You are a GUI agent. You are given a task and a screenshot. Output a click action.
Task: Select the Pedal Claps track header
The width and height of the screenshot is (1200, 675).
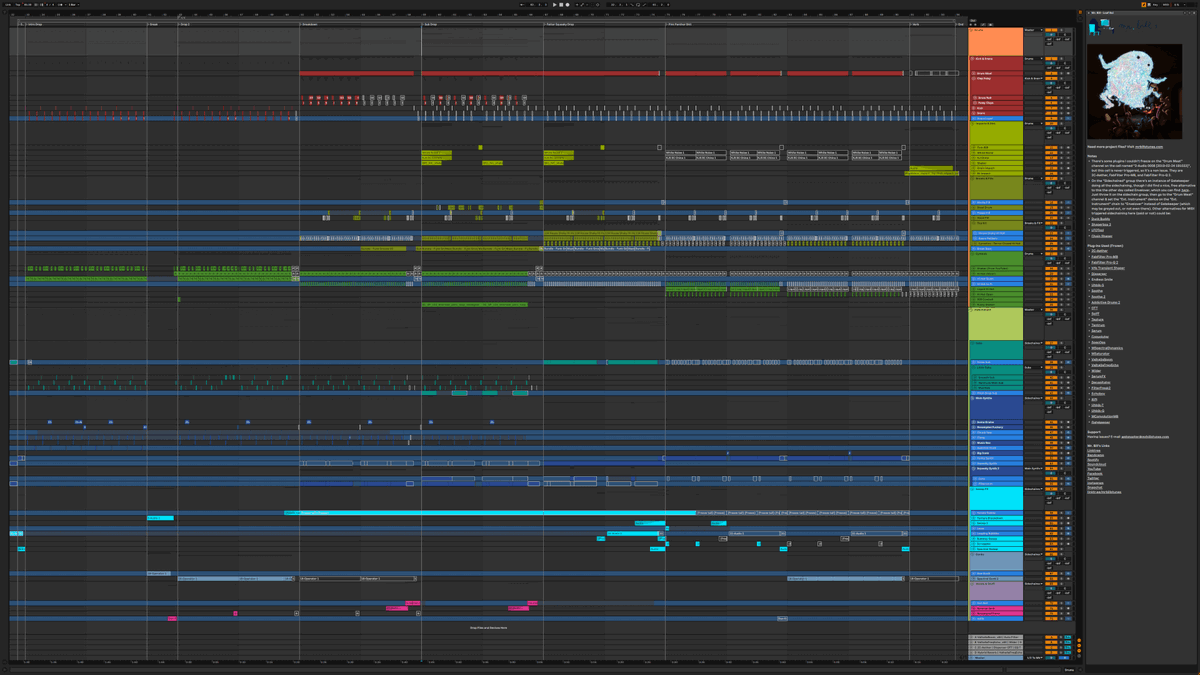pos(998,103)
